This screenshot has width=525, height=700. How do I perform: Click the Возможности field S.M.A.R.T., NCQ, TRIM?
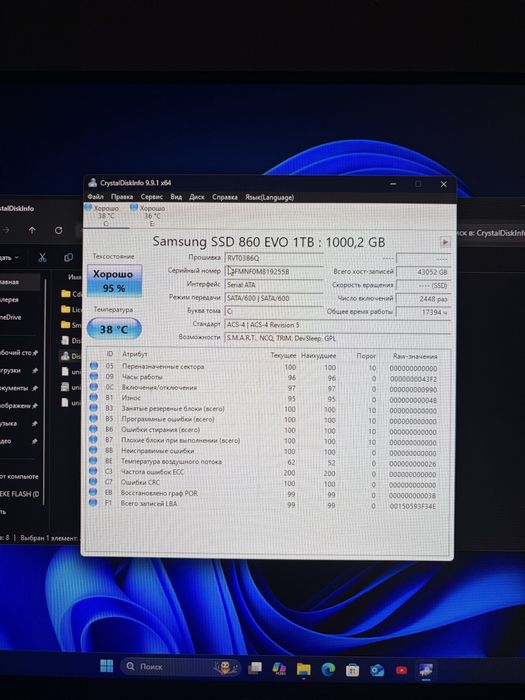tap(337, 338)
